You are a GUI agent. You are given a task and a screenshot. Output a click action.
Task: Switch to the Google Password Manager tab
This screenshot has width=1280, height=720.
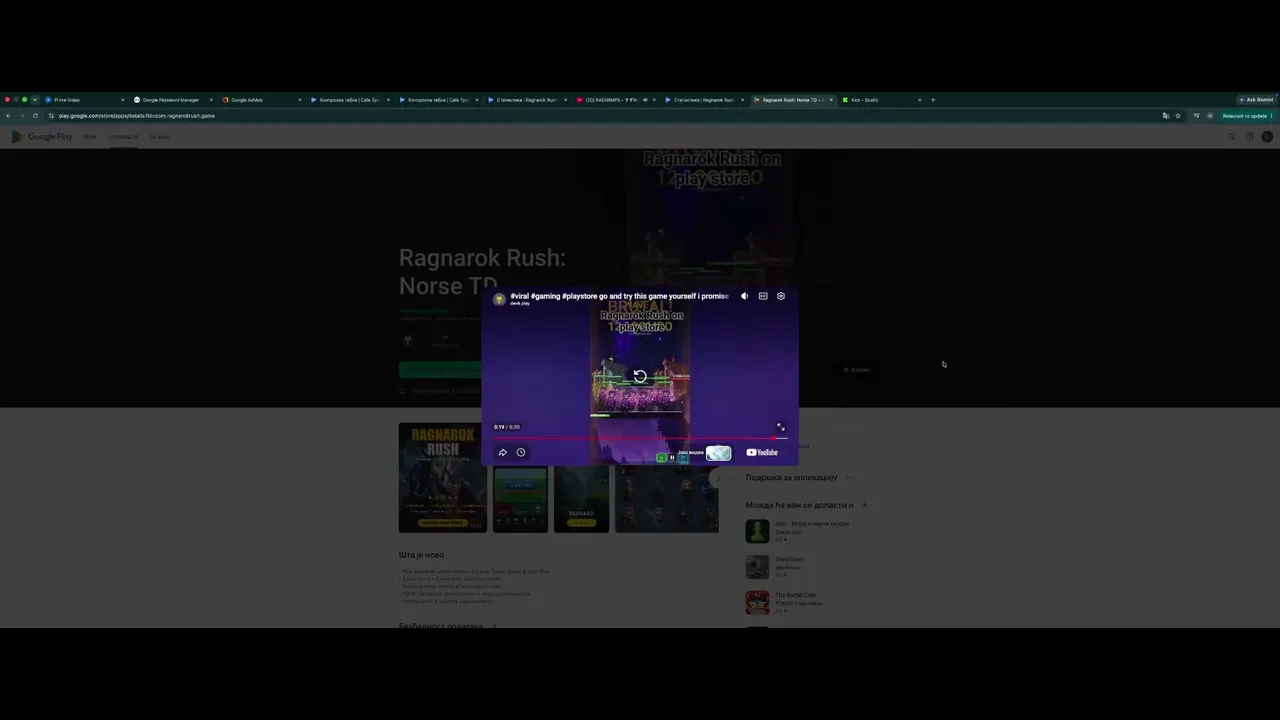point(171,100)
